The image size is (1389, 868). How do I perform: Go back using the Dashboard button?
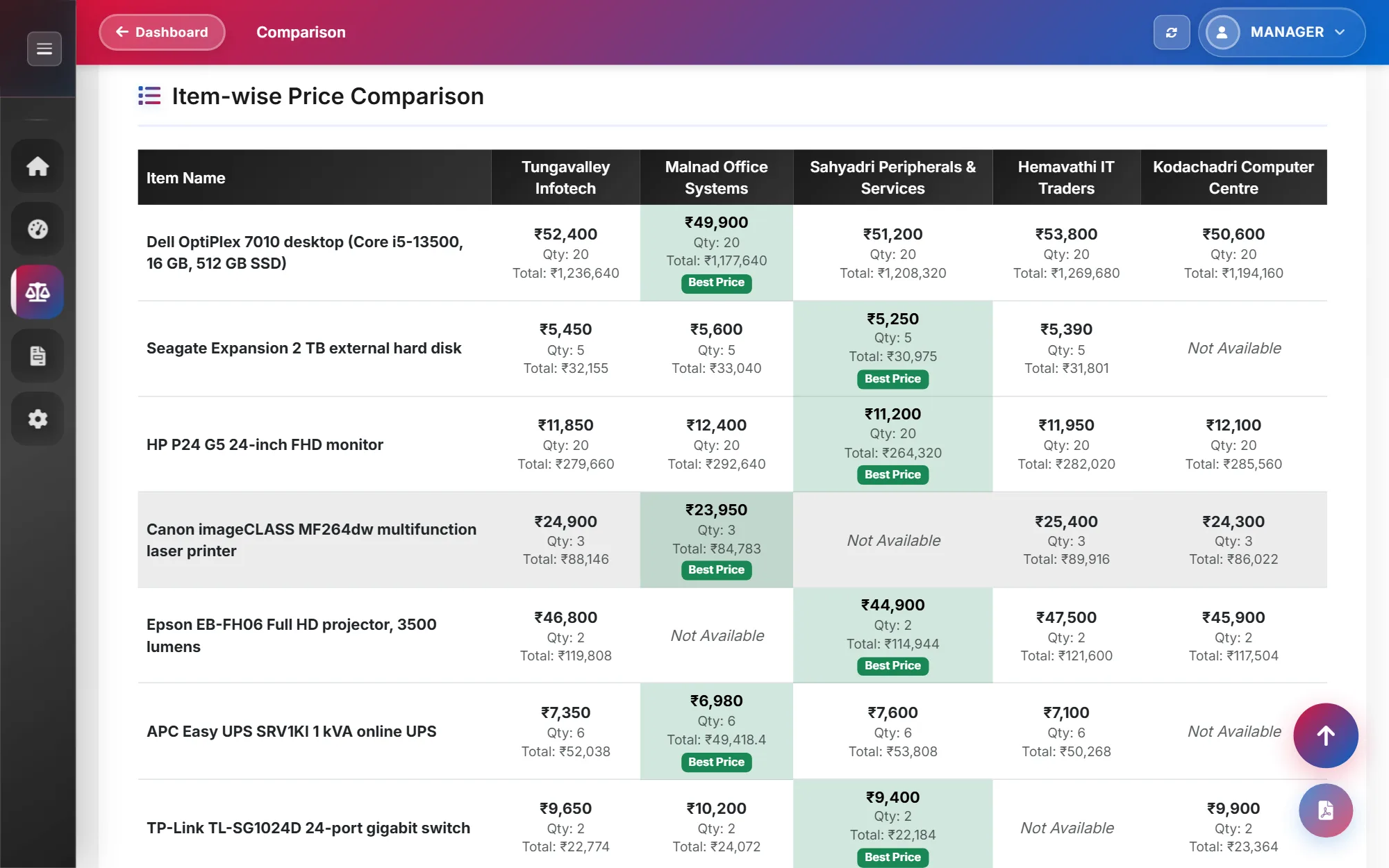[162, 32]
